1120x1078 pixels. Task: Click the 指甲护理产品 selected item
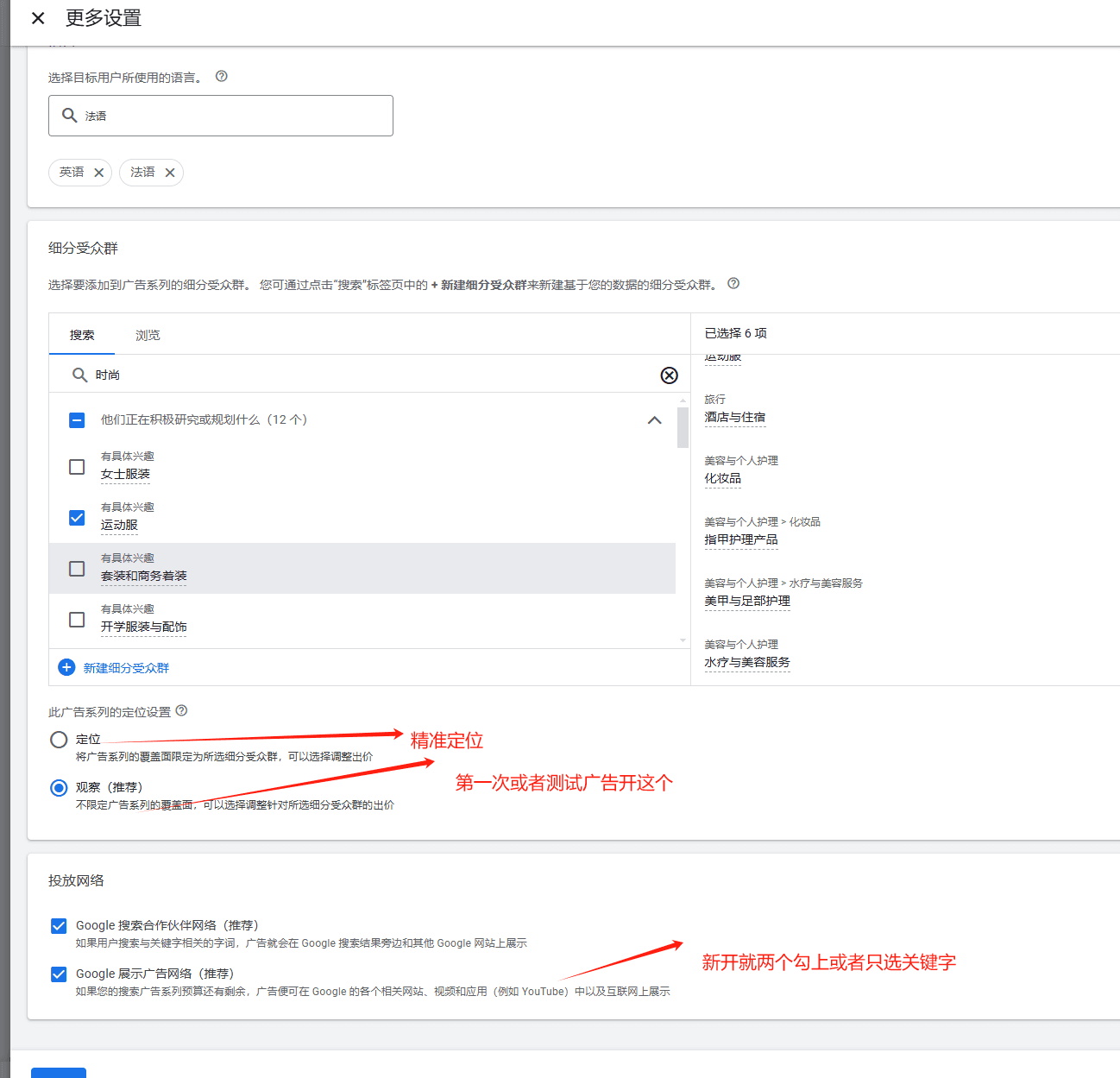coord(740,539)
